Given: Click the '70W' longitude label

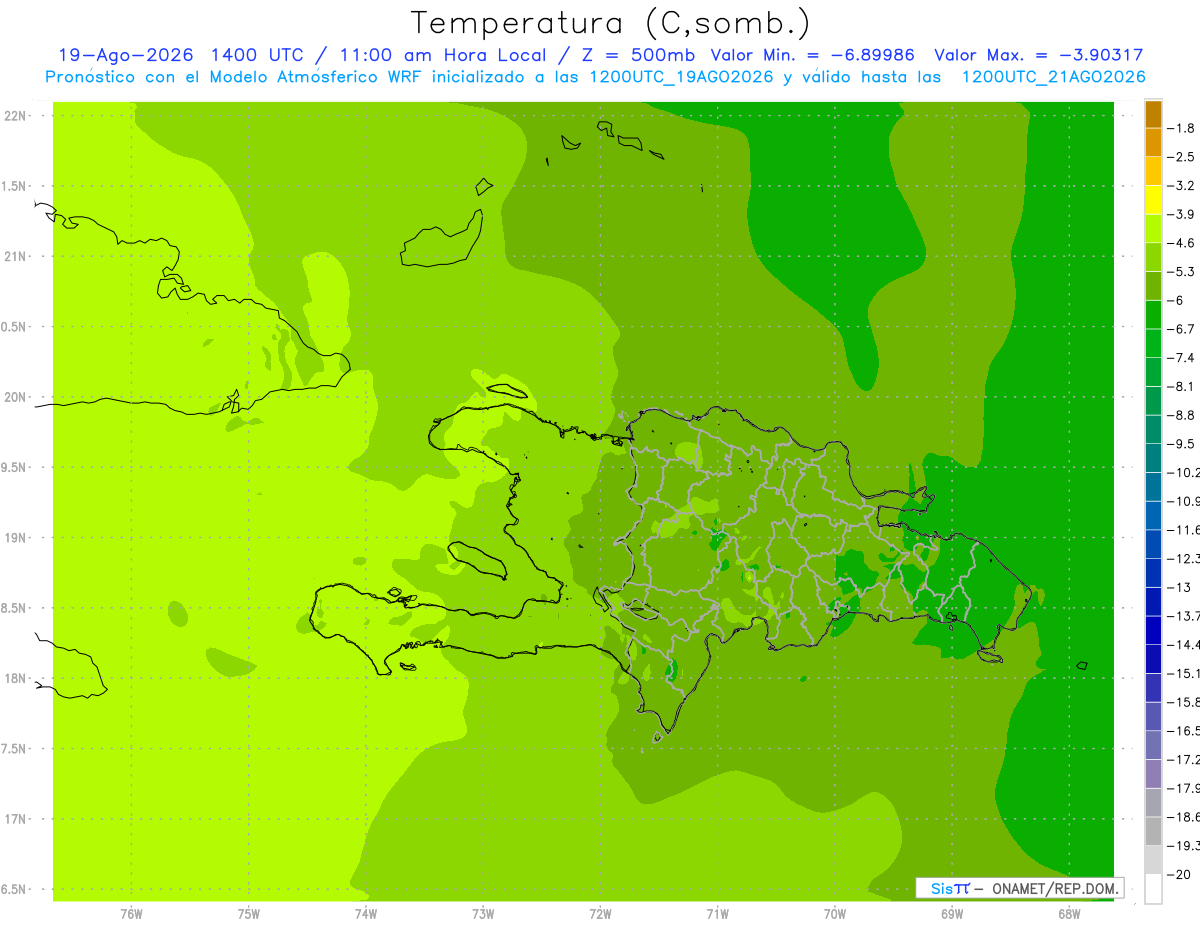Looking at the screenshot, I should click(835, 914).
